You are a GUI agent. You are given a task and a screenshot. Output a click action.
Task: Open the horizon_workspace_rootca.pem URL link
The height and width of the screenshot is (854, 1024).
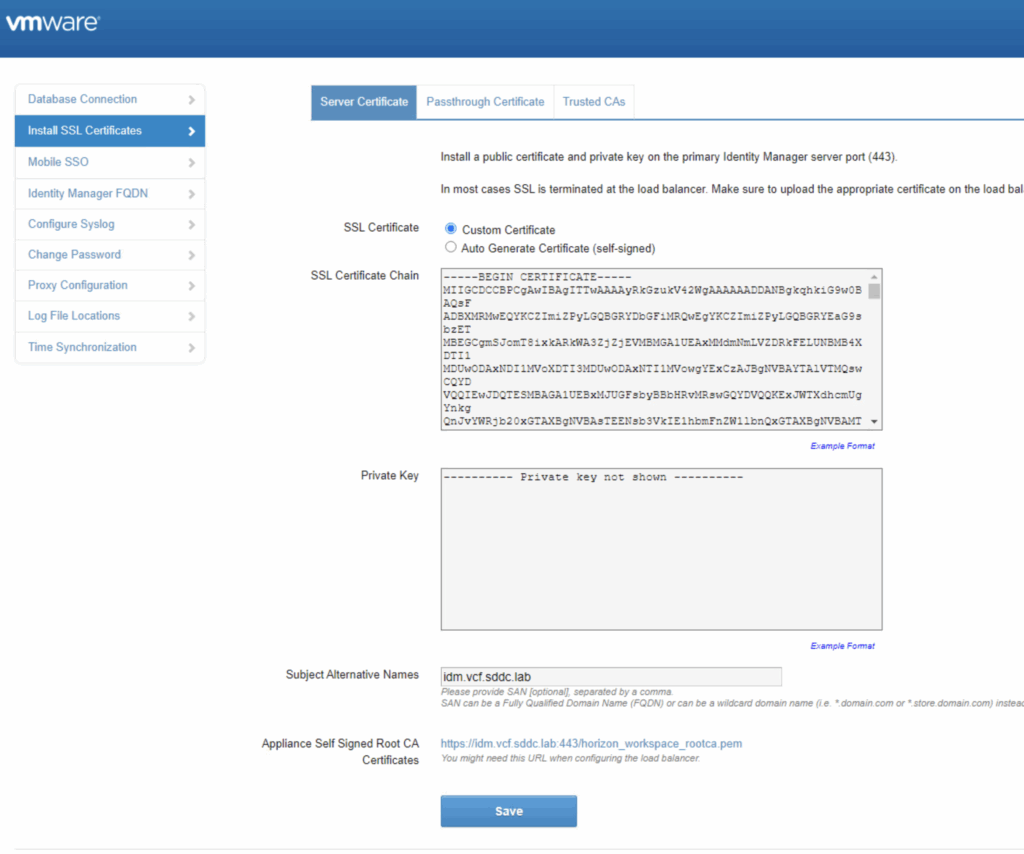coord(591,744)
